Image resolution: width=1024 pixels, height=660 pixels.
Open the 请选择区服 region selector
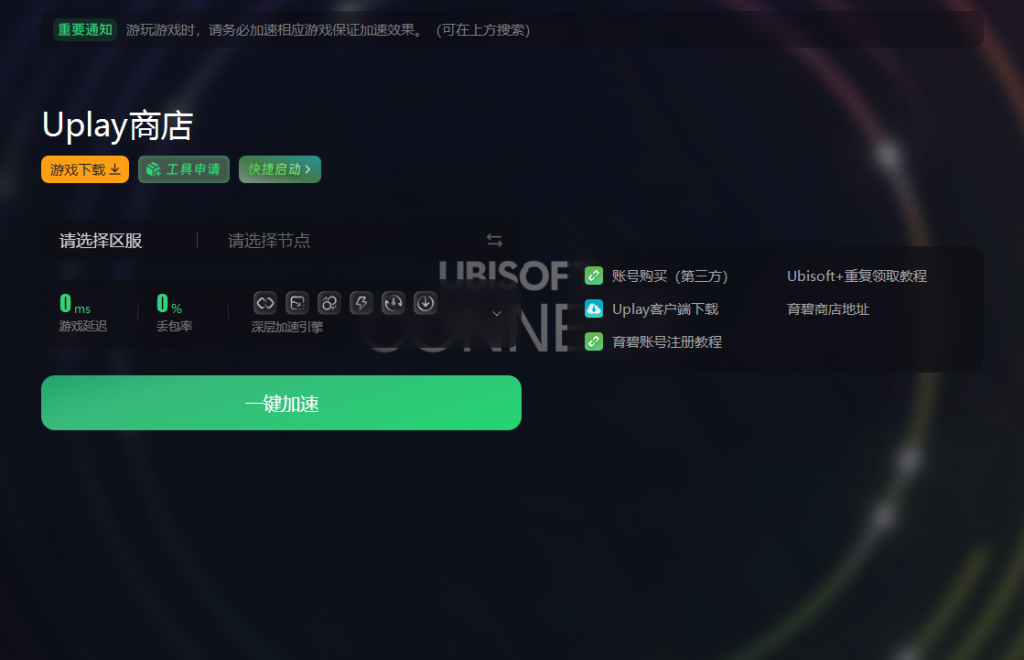pos(101,241)
